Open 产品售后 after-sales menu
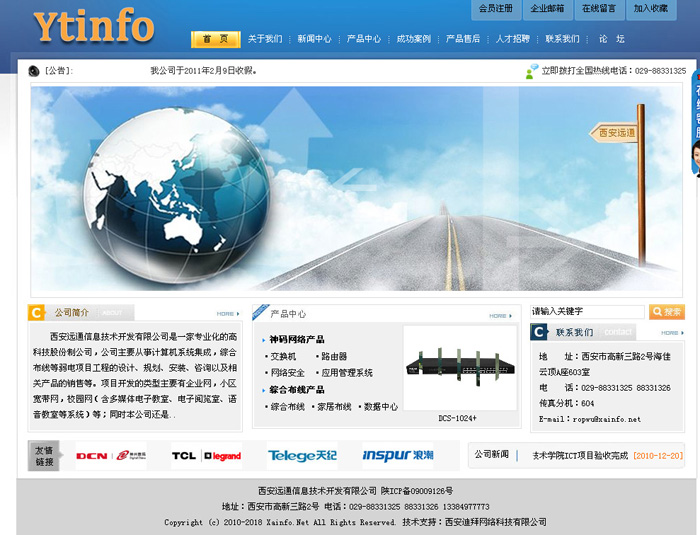Image resolution: width=700 pixels, height=535 pixels. click(463, 39)
